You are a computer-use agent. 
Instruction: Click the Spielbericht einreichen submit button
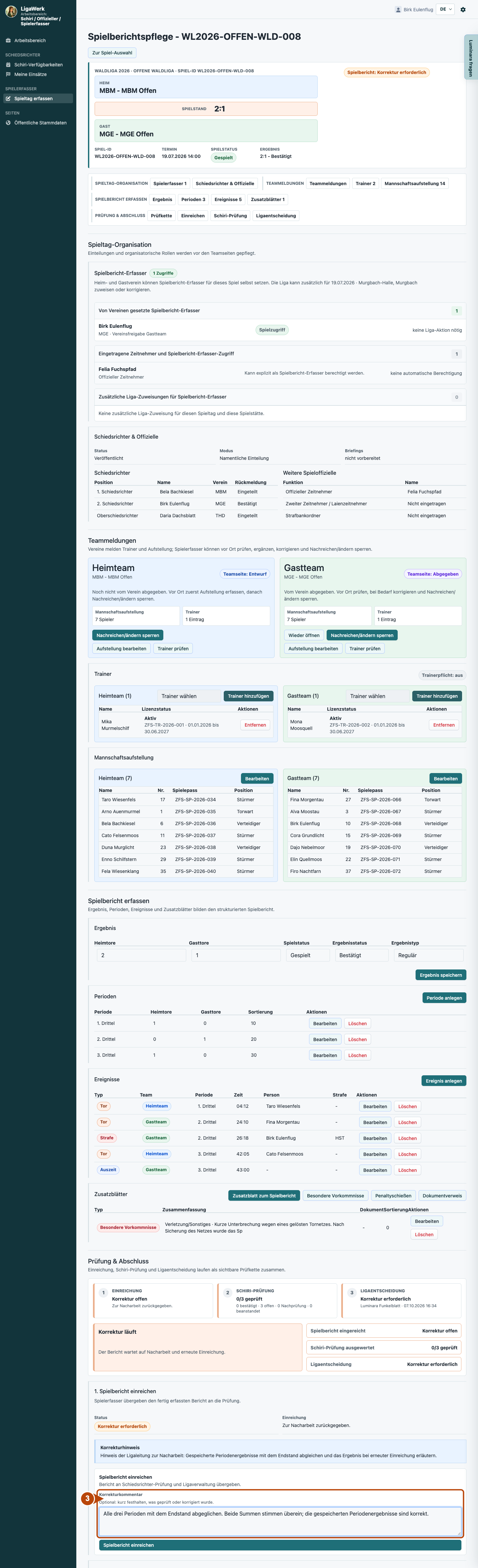280,1545
